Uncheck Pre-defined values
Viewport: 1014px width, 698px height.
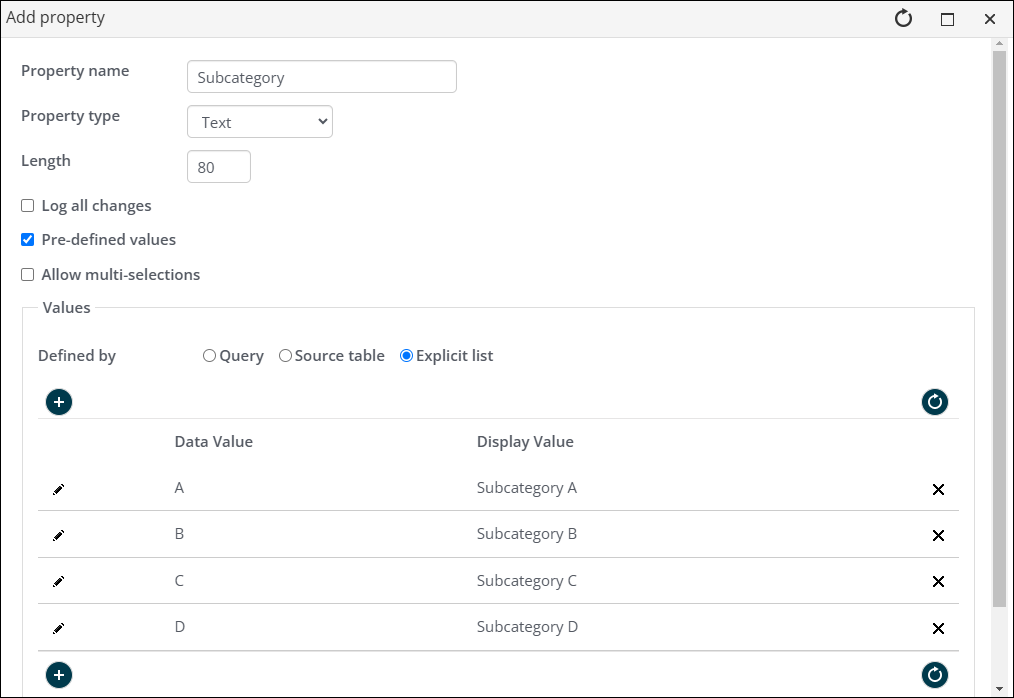(x=28, y=240)
